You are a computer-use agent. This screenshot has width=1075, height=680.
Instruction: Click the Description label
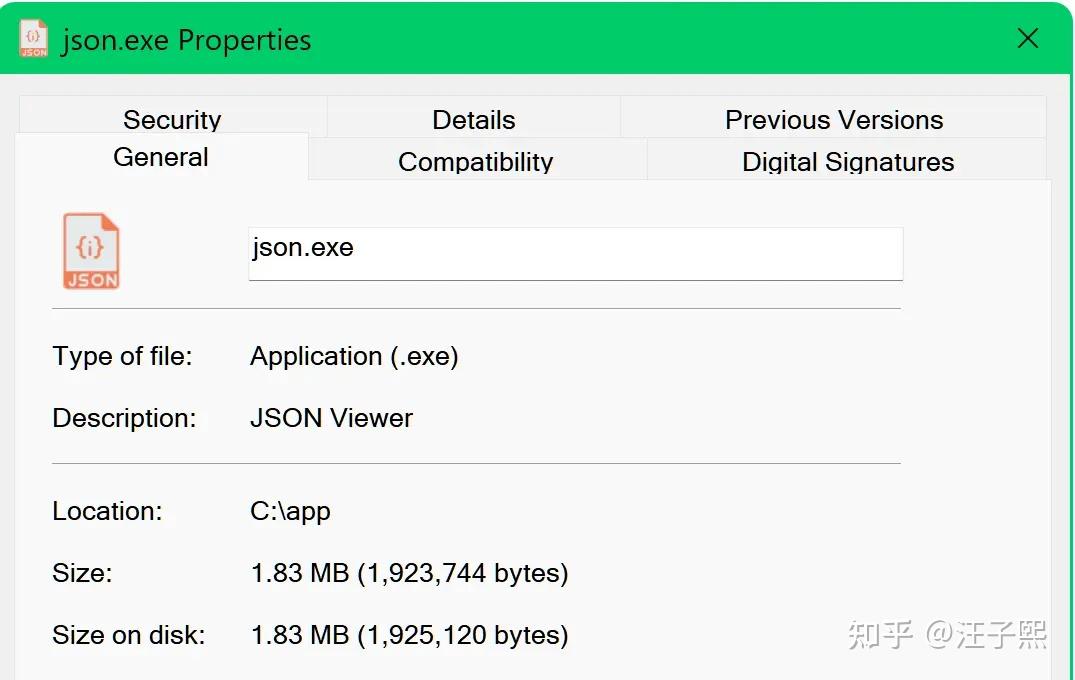click(123, 418)
